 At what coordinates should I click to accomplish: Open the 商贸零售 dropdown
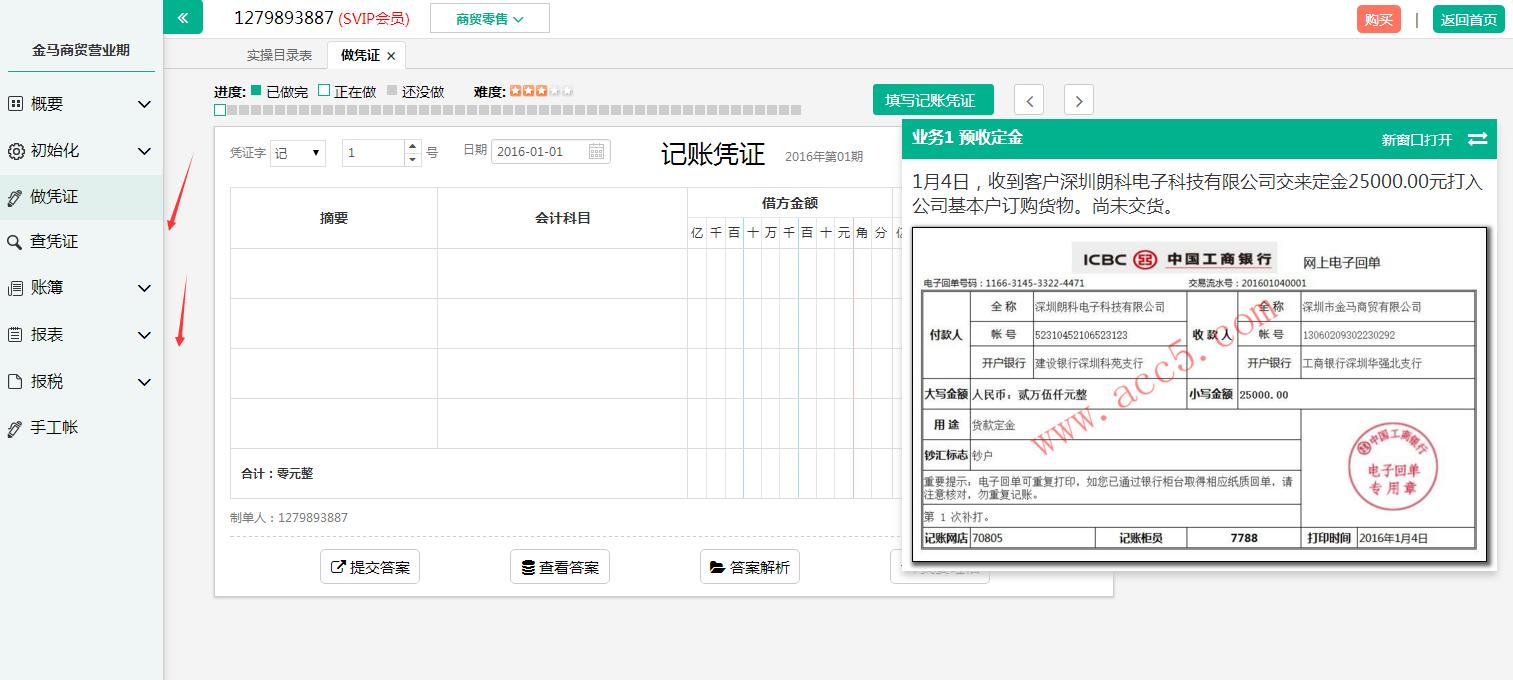[489, 17]
